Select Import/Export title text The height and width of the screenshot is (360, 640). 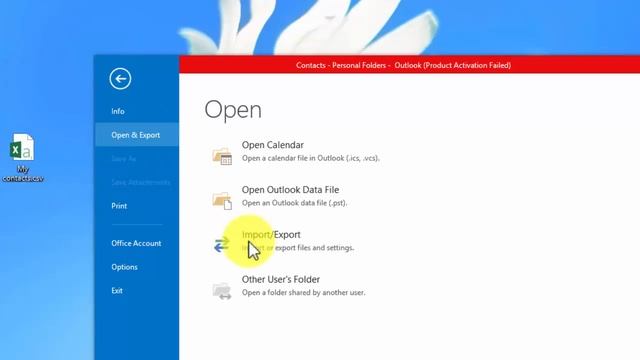click(271, 235)
